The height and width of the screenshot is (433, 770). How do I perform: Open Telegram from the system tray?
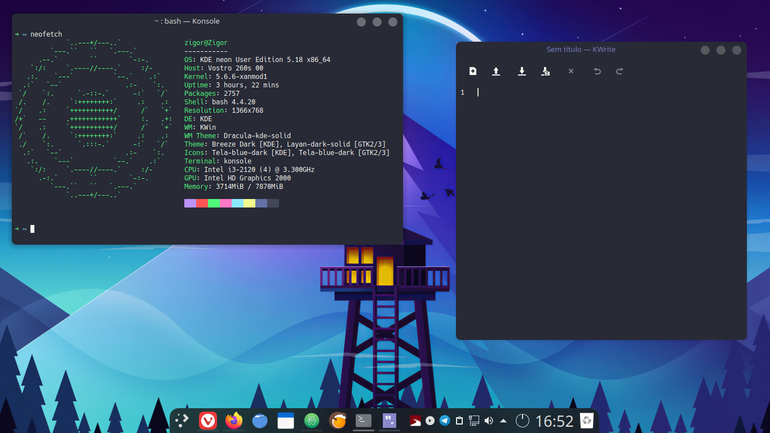444,421
